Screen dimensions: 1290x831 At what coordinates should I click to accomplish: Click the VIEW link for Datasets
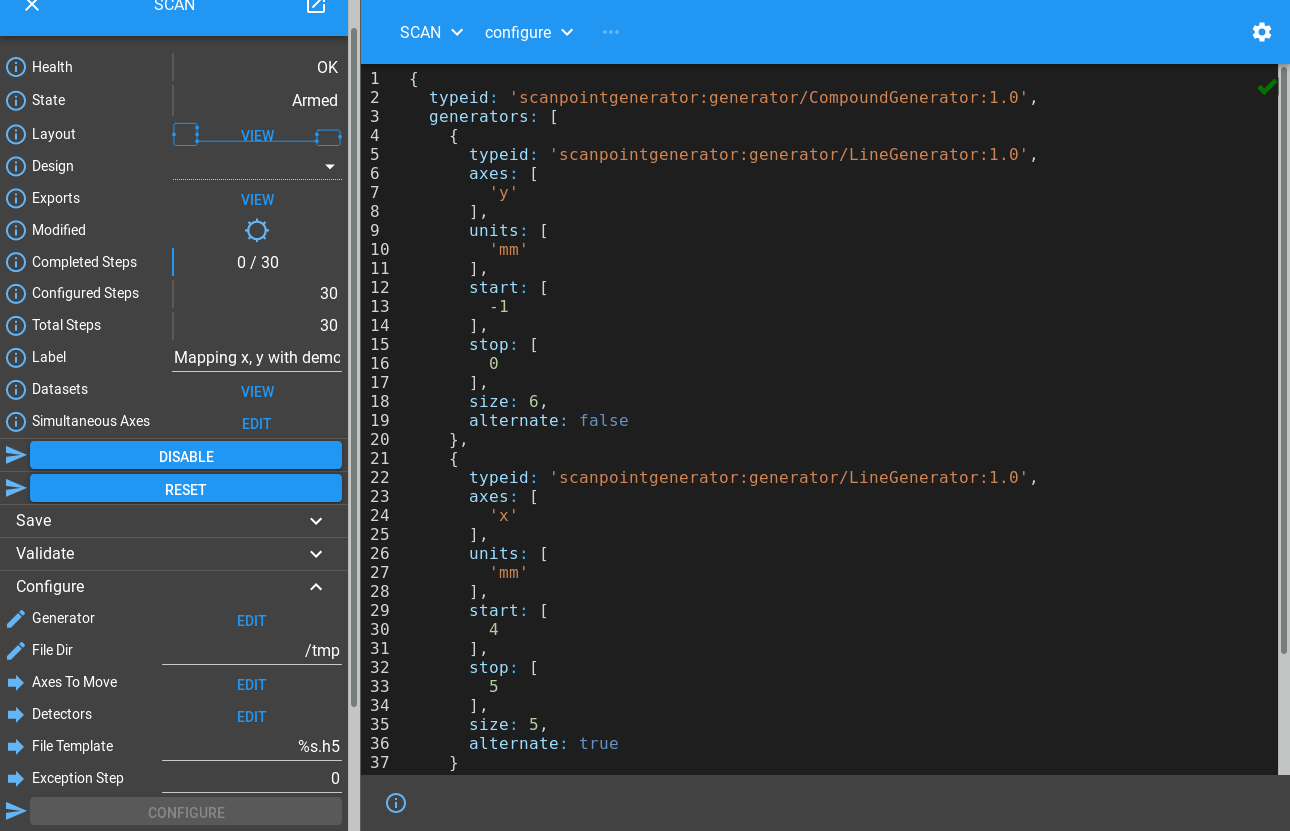[x=257, y=392]
